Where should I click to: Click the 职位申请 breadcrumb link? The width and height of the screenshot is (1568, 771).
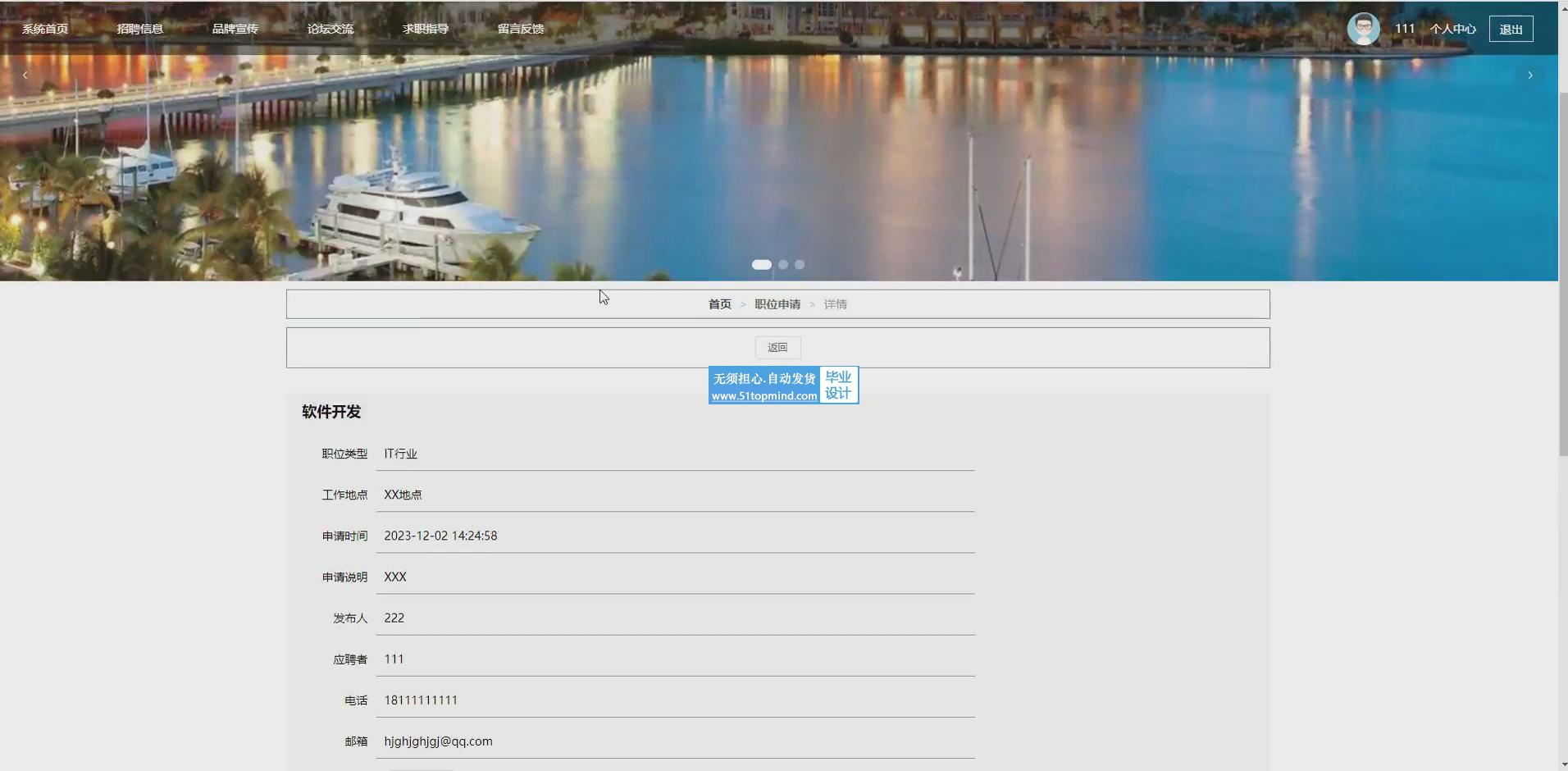[x=777, y=304]
